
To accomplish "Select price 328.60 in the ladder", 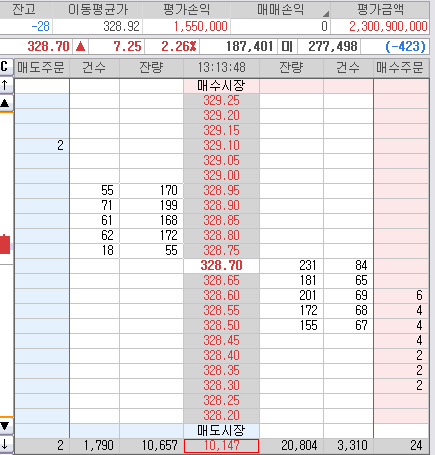I will coord(221,296).
